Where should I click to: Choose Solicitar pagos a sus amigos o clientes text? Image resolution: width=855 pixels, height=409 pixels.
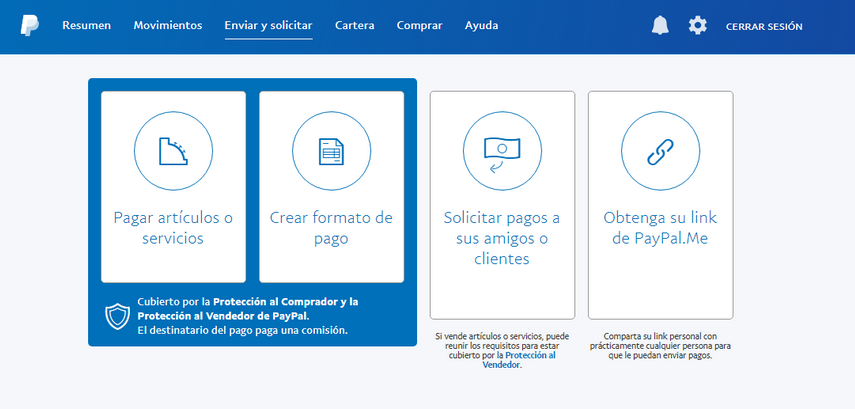502,238
